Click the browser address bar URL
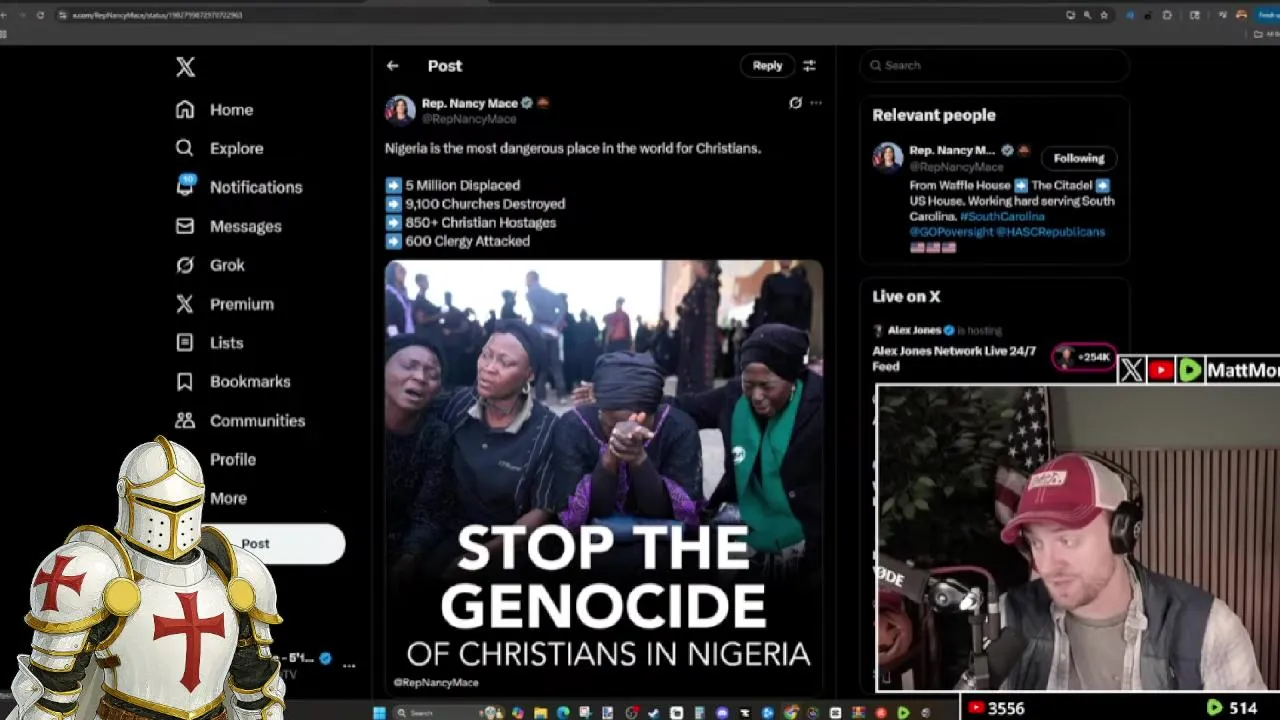1280x720 pixels. [x=157, y=15]
